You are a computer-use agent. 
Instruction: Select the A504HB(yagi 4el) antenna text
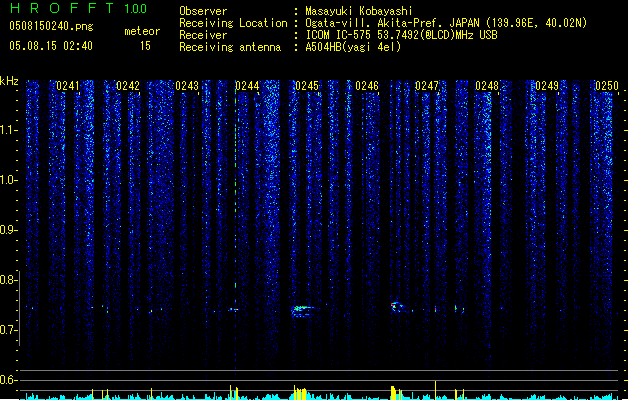(x=353, y=47)
